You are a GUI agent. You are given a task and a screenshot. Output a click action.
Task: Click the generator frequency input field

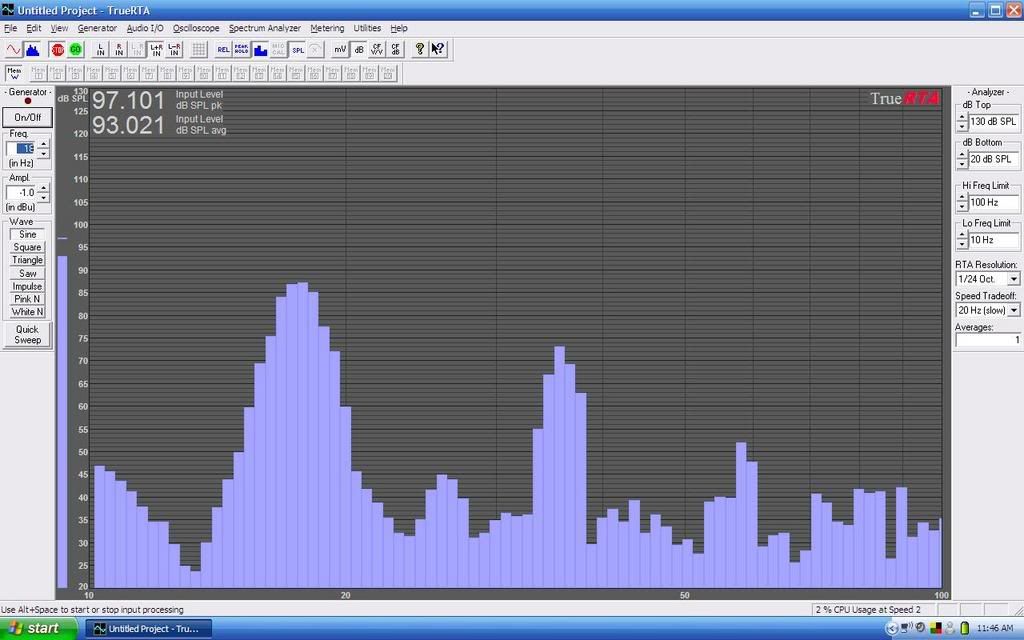click(22, 149)
